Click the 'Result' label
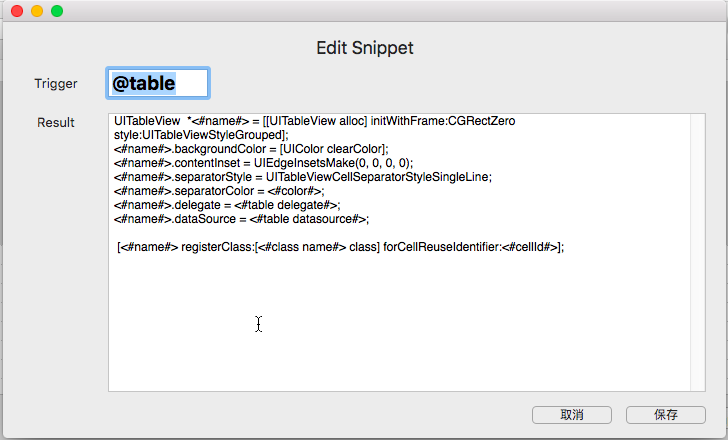728x440 pixels. tap(56, 123)
